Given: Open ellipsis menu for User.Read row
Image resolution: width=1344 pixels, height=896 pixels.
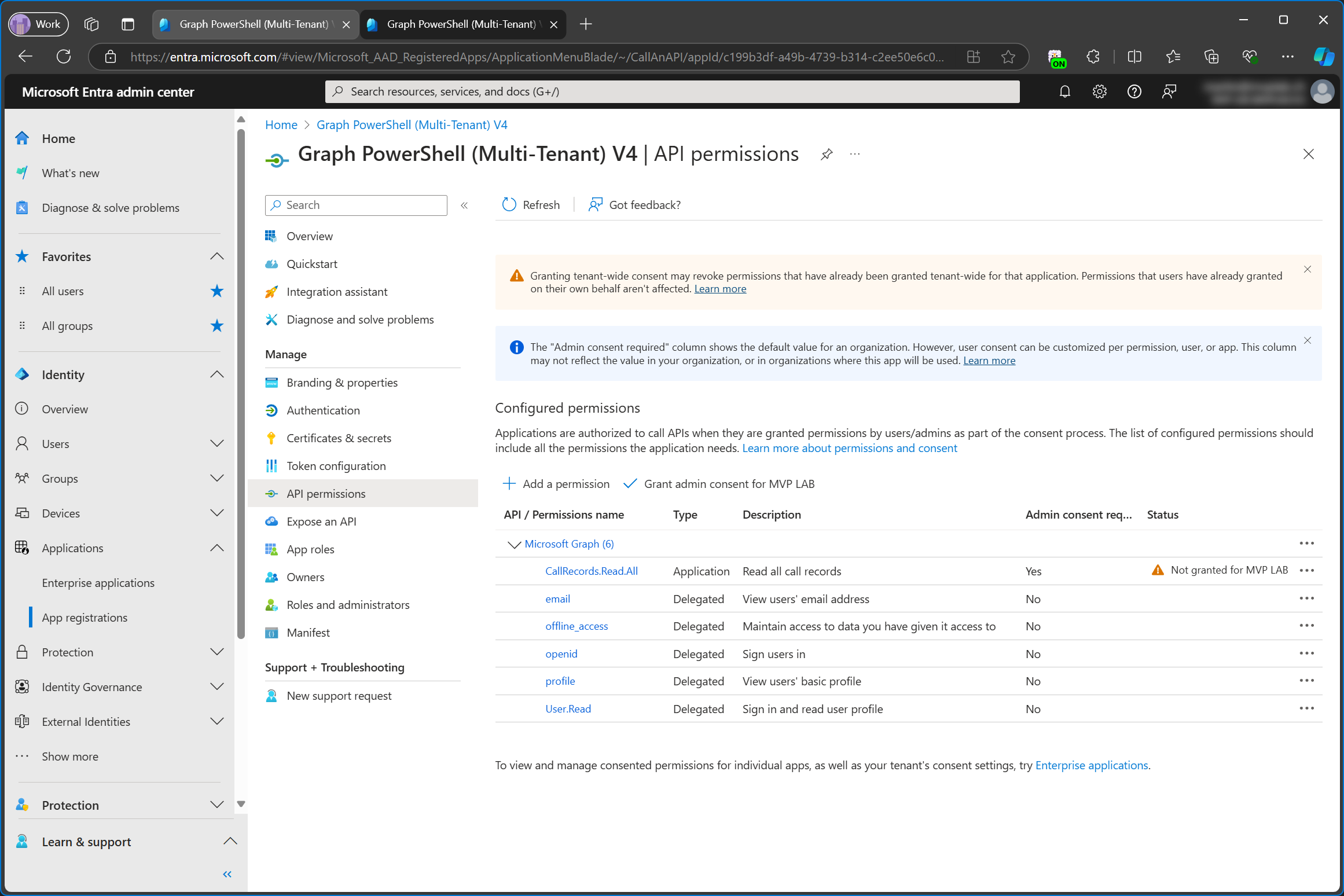Looking at the screenshot, I should point(1306,708).
